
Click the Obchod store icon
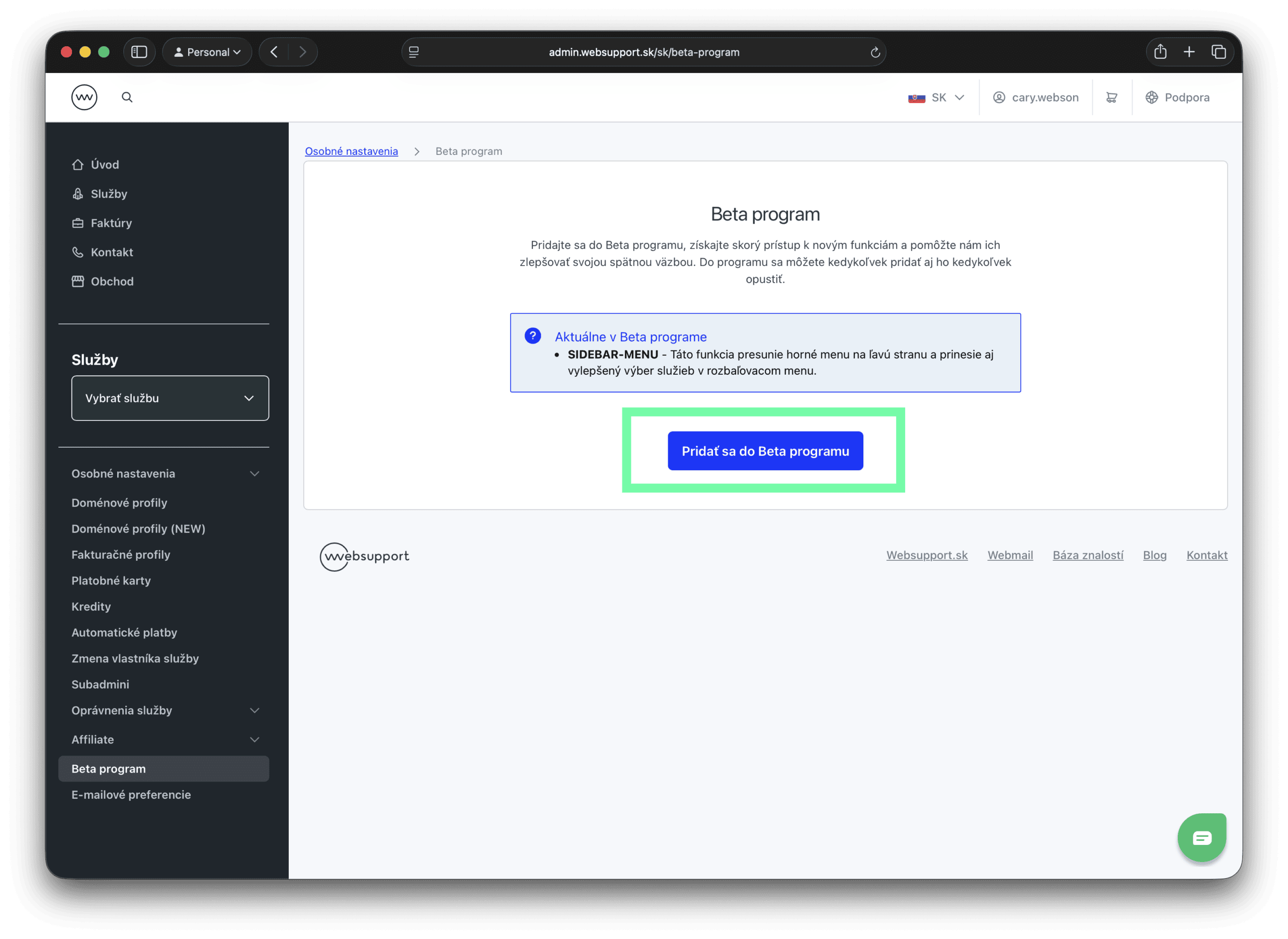click(x=78, y=281)
